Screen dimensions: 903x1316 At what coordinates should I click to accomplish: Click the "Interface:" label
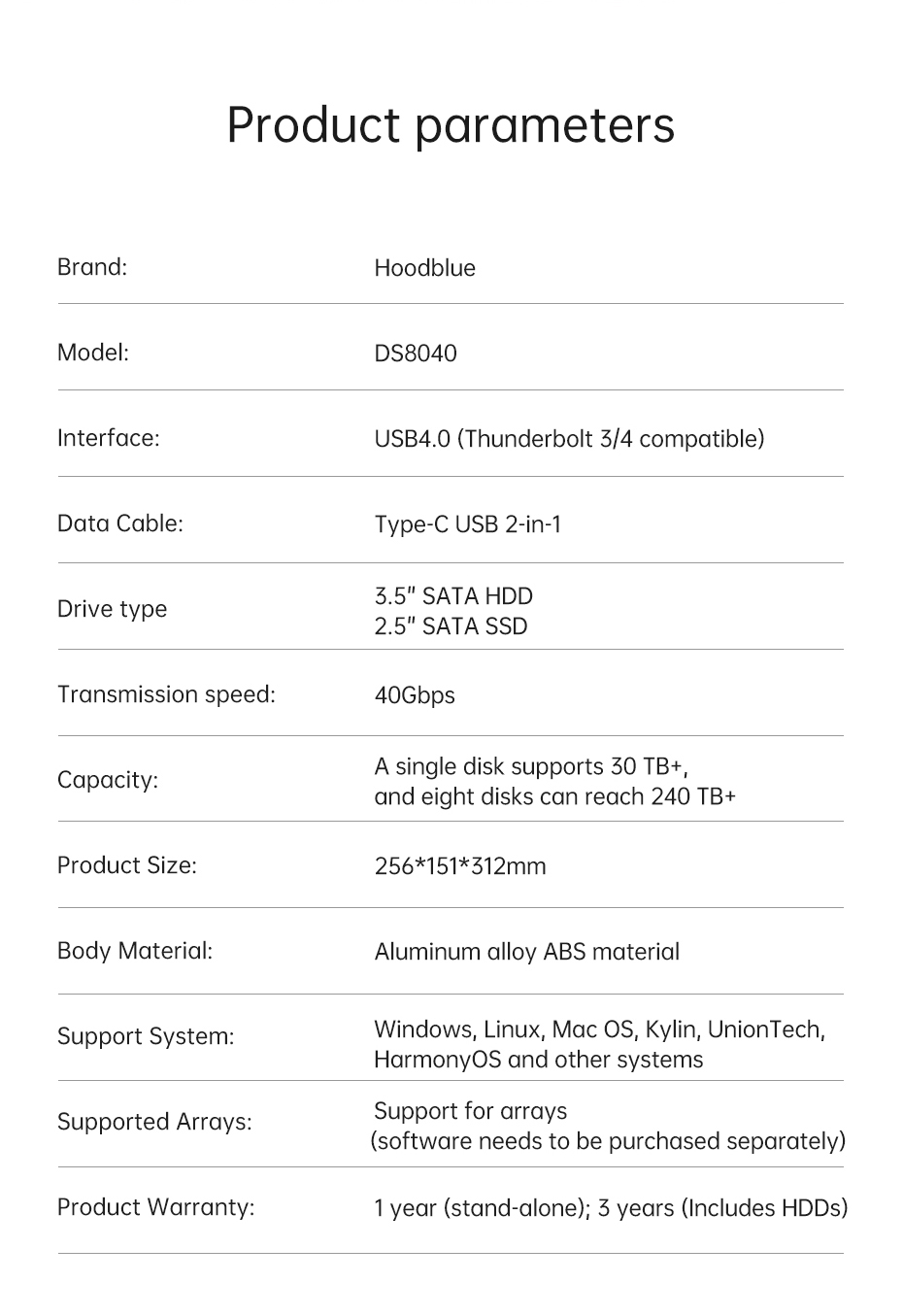tap(108, 438)
